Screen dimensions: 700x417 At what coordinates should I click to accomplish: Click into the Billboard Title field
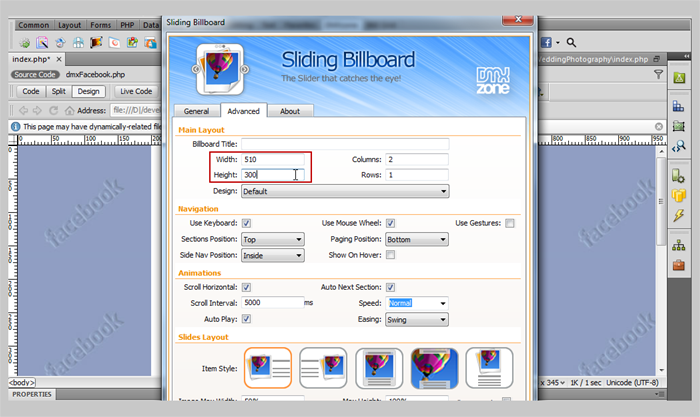coord(345,144)
